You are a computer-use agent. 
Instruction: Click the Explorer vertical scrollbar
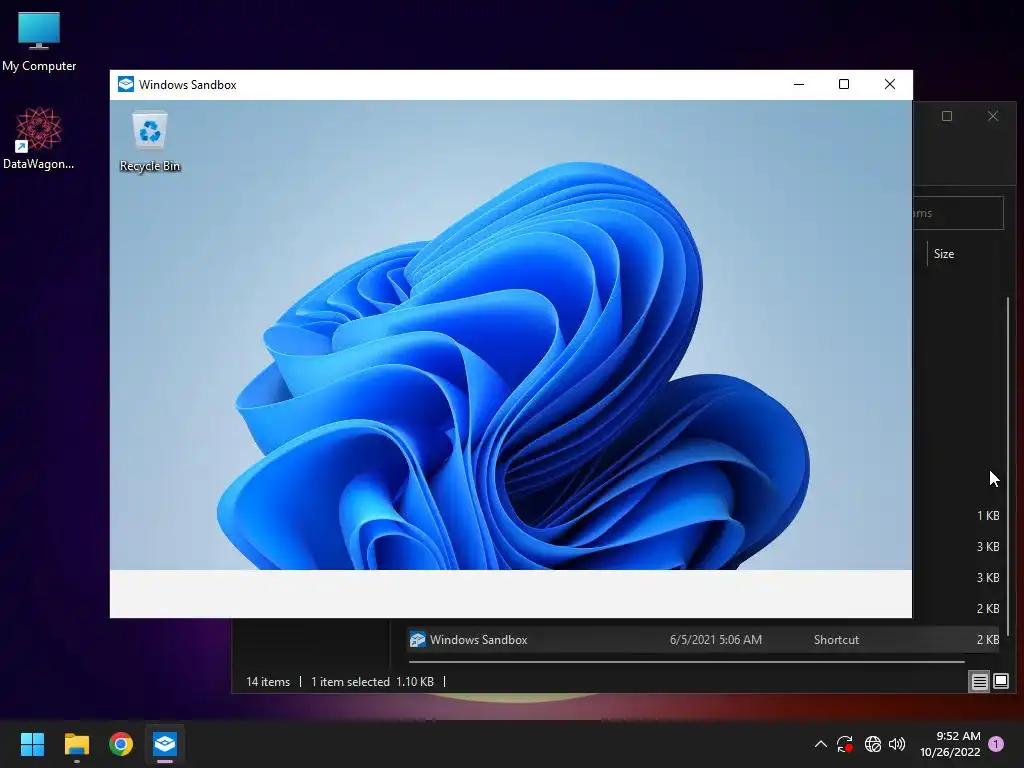tap(1008, 466)
